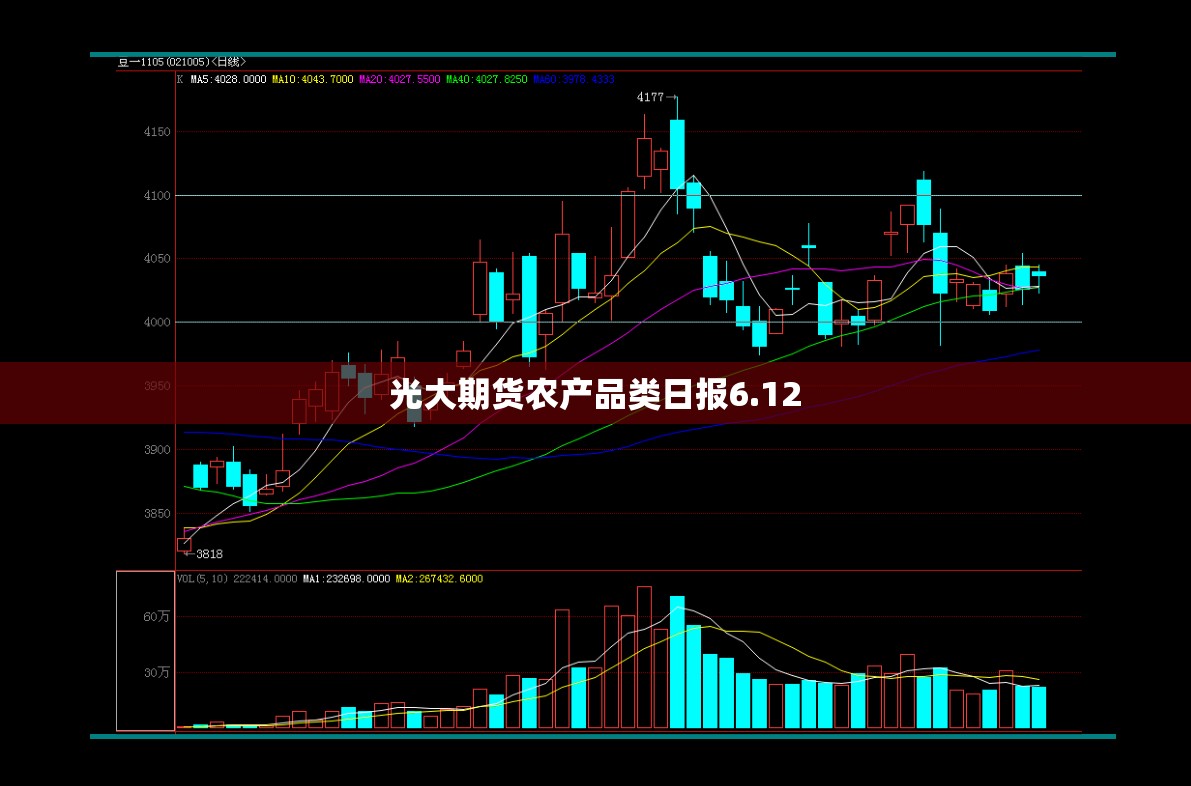Click the contract title 豆一1105(021005)
Screen dimensions: 1191x786
[x=163, y=62]
